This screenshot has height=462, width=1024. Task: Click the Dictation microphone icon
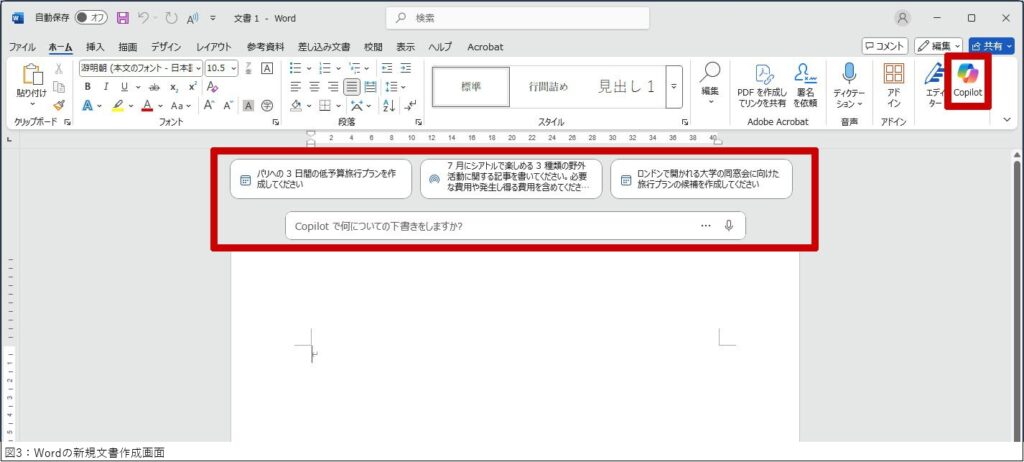tap(849, 75)
